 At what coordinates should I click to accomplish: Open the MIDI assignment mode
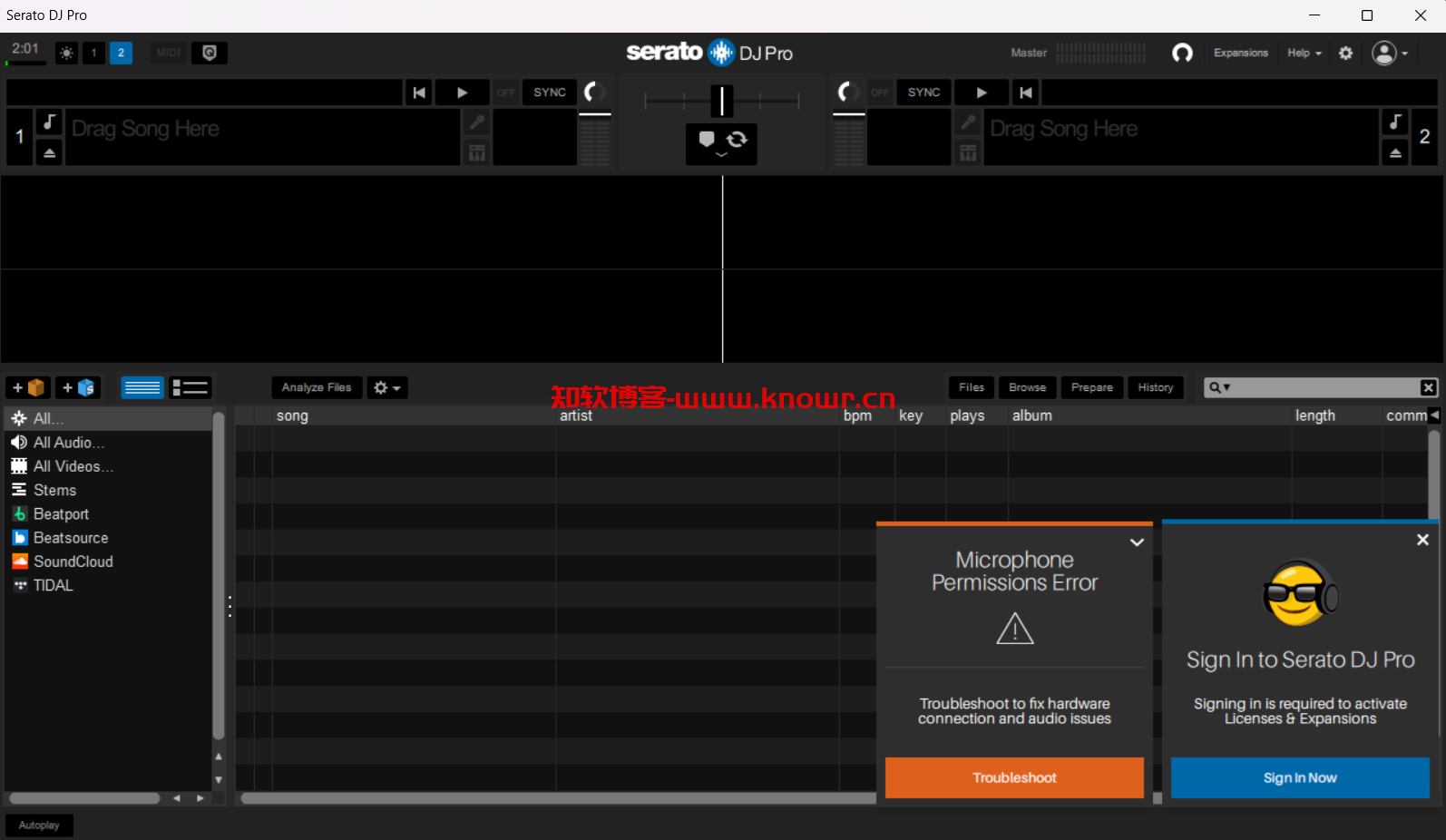(x=168, y=54)
